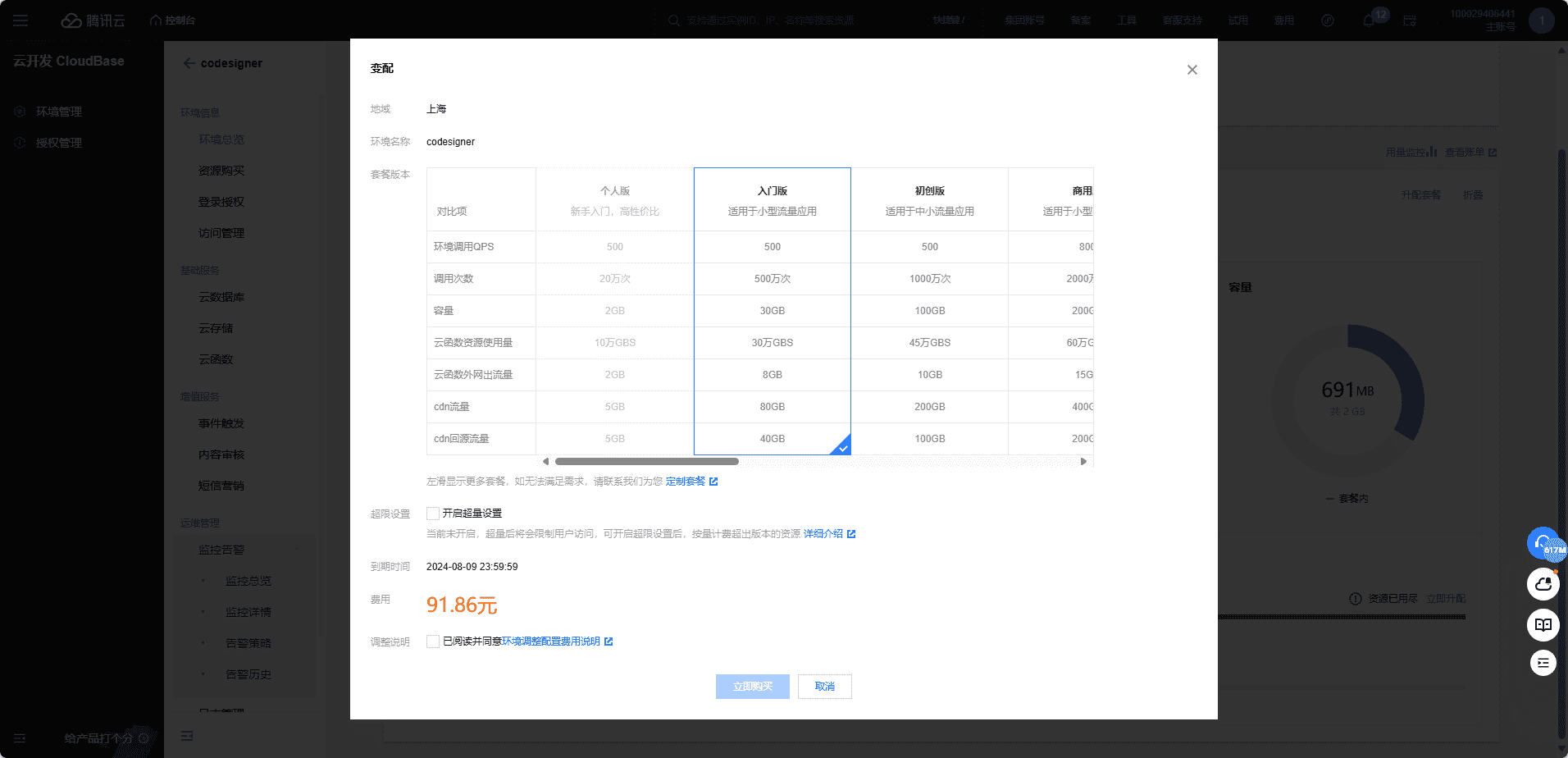Click 环境管理 sidebar icon
The height and width of the screenshot is (758, 1568).
point(20,112)
